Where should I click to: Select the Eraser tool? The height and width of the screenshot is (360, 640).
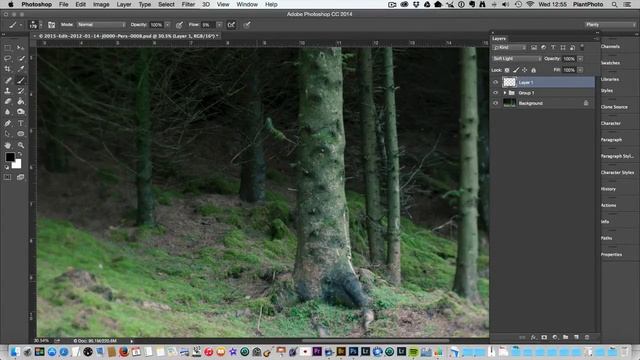(8, 101)
